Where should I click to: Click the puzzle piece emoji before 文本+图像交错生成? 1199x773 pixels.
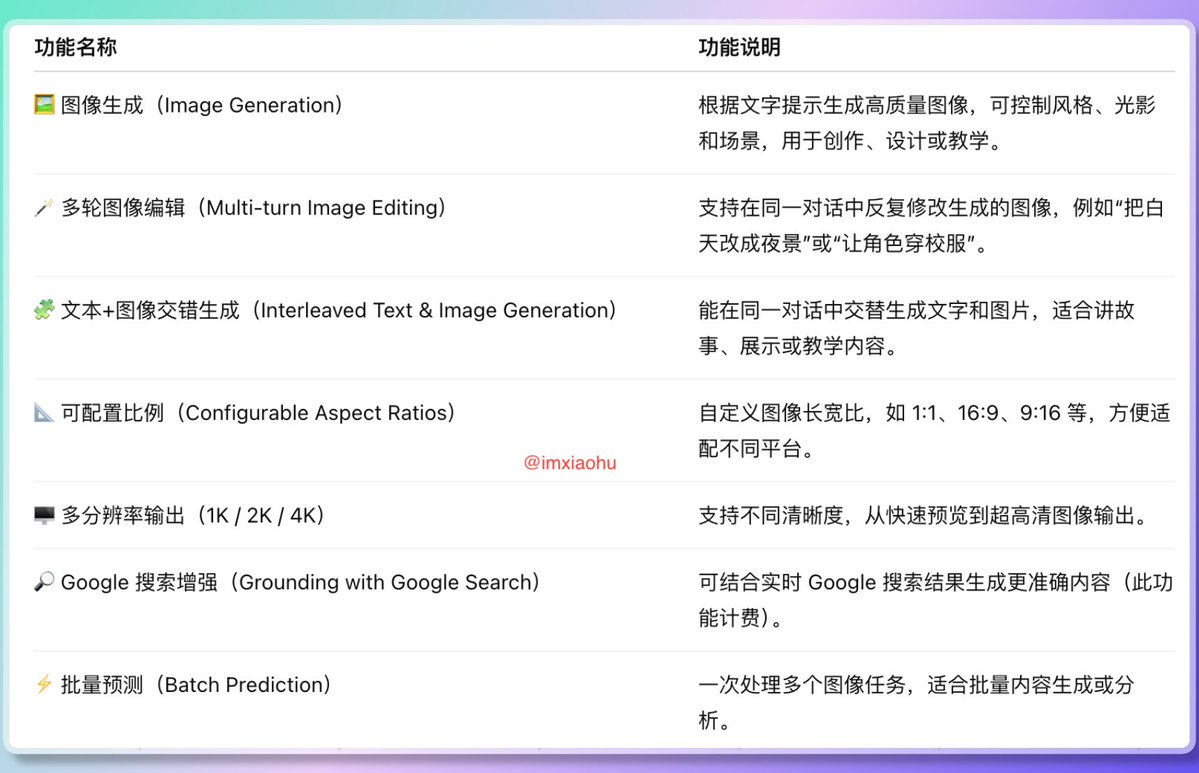(x=44, y=310)
